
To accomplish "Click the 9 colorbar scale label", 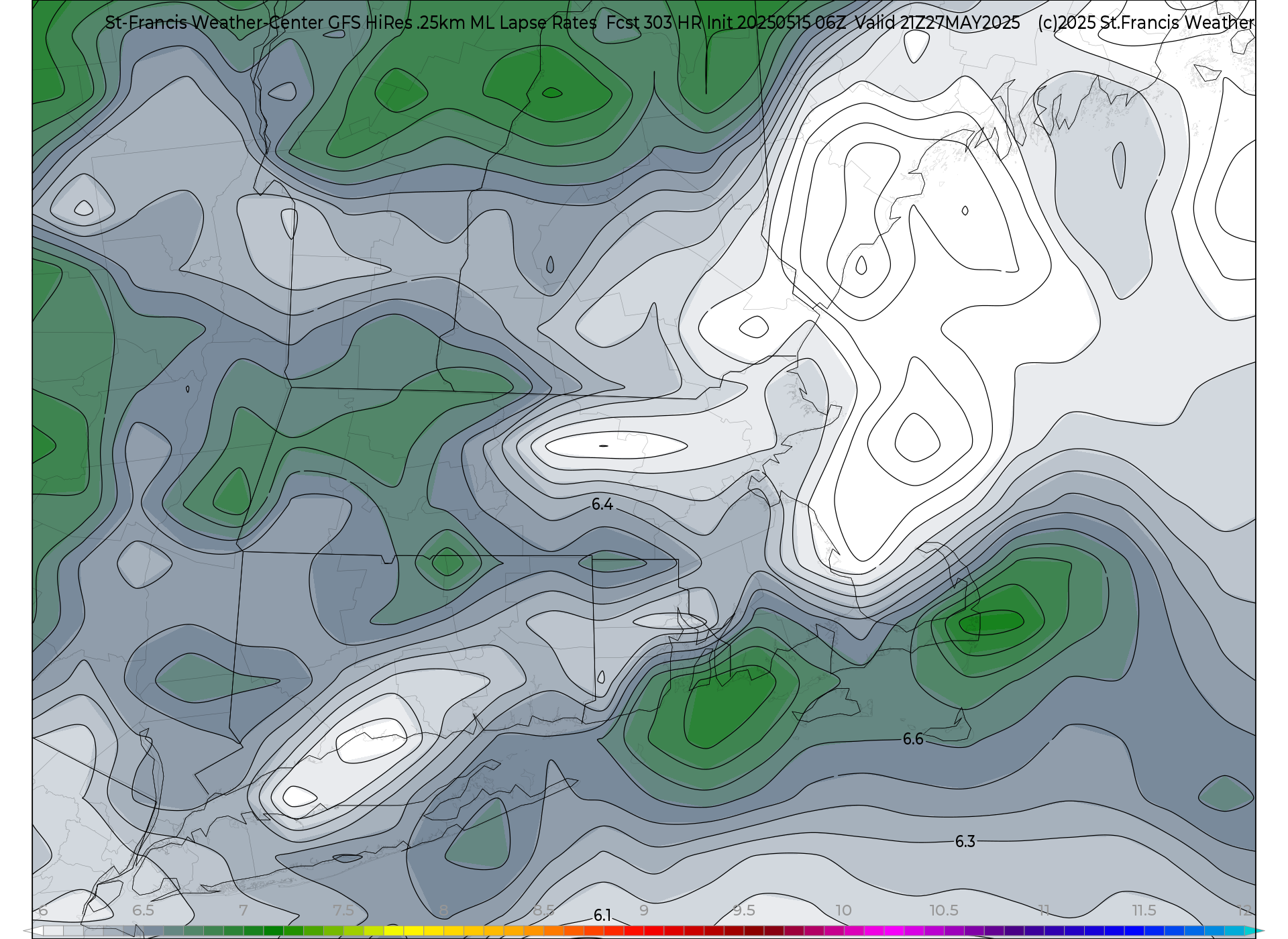I will tap(643, 911).
